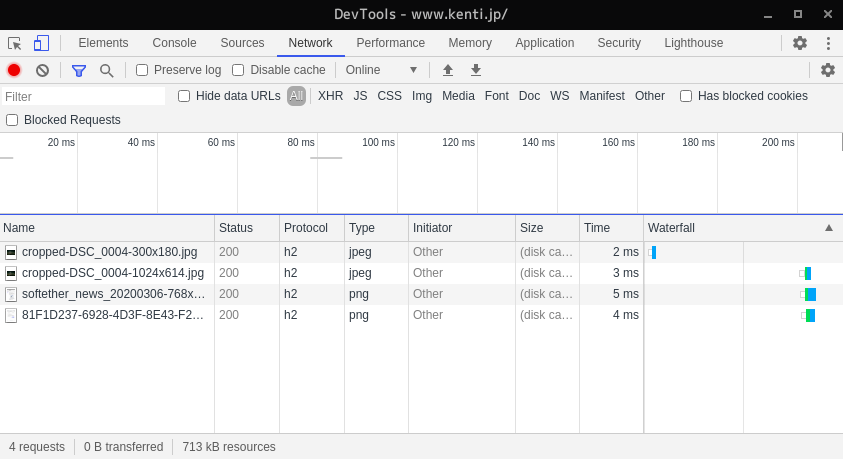Click waterfall bar of softether_news request
The image size is (843, 459).
pyautogui.click(x=808, y=294)
